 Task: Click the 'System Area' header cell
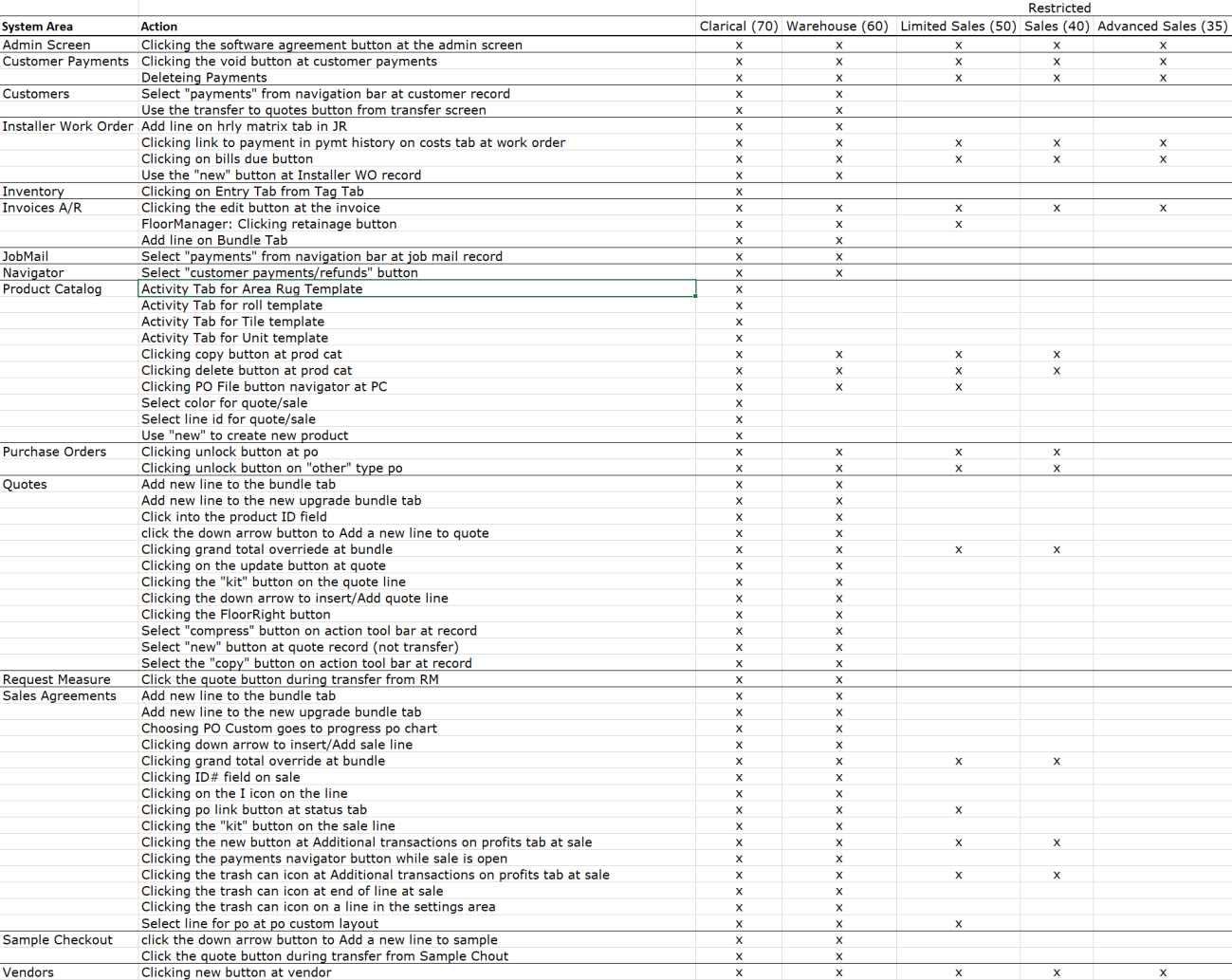(x=69, y=27)
